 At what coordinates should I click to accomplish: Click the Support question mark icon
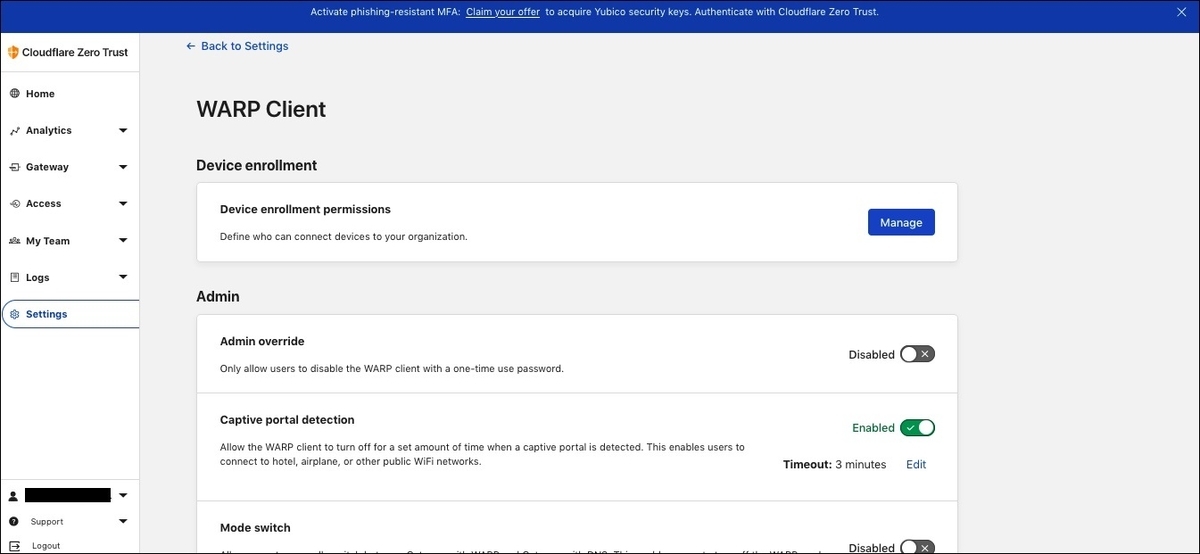(x=13, y=522)
